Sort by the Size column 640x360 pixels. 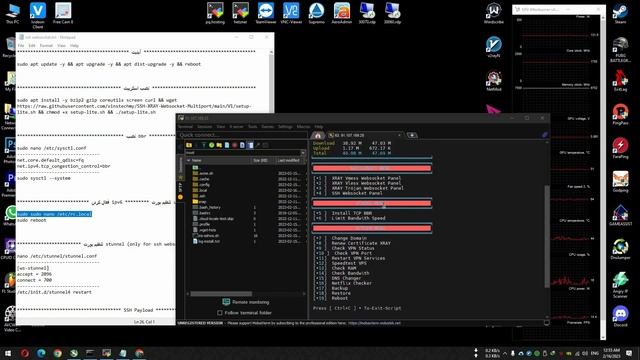[x=262, y=160]
